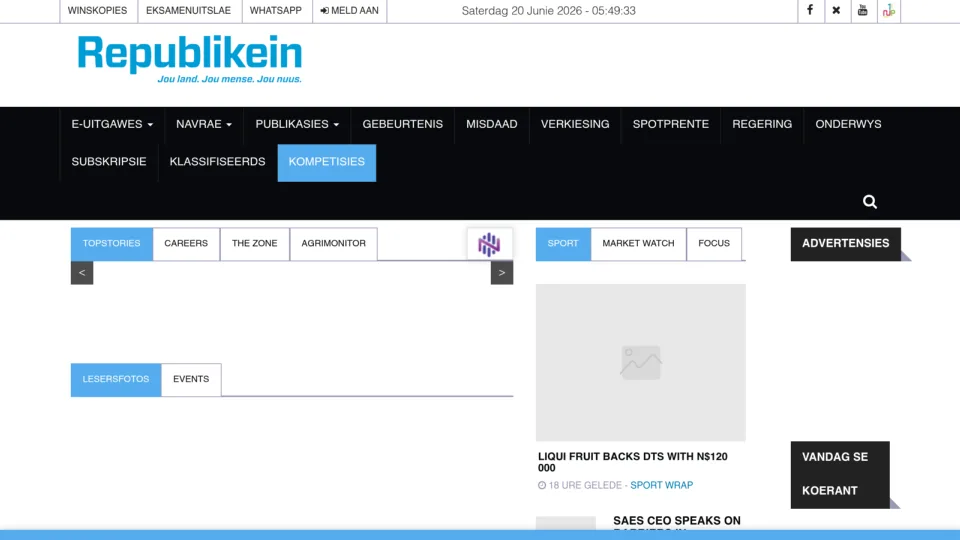The width and height of the screenshot is (960, 540).
Task: Click the WHATSAPP link
Action: tap(276, 10)
